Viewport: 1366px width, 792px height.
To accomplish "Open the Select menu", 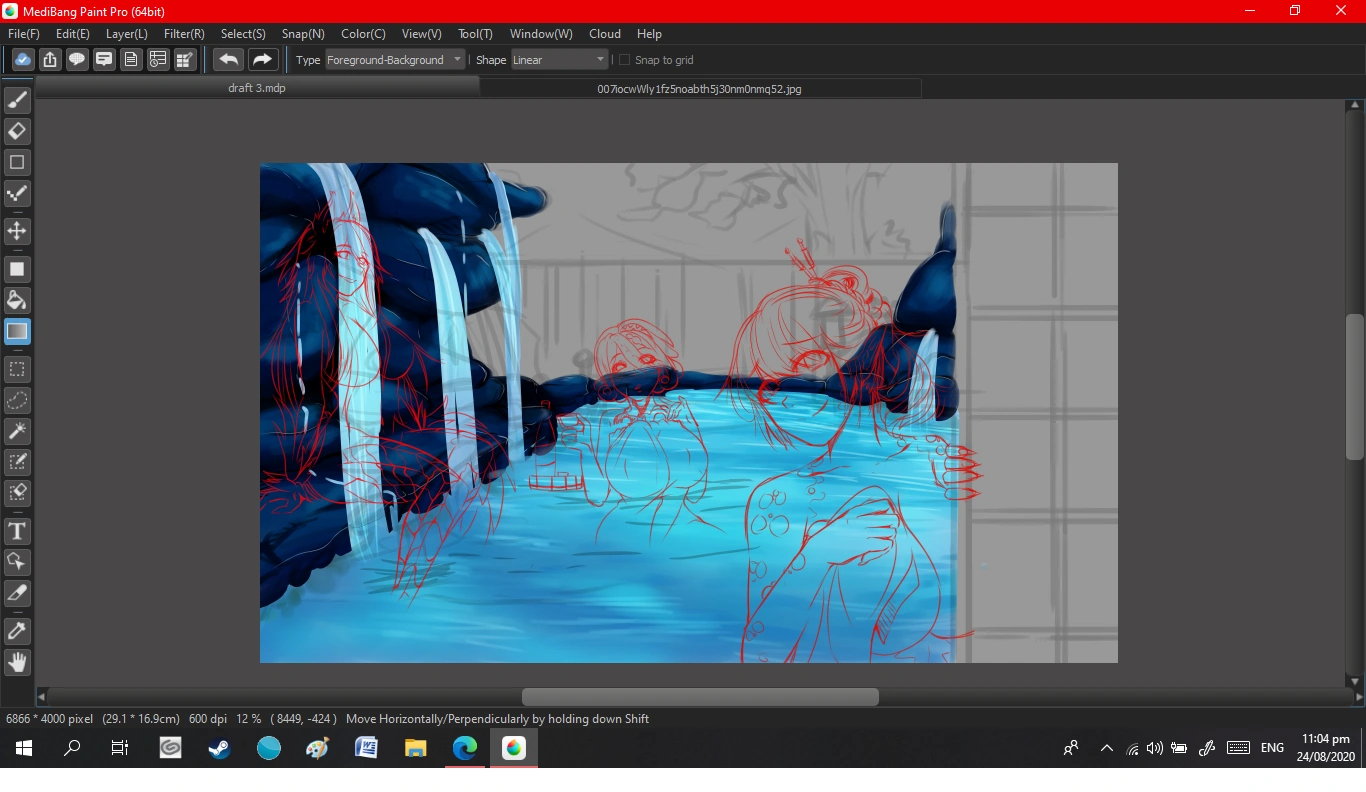I will (x=243, y=34).
